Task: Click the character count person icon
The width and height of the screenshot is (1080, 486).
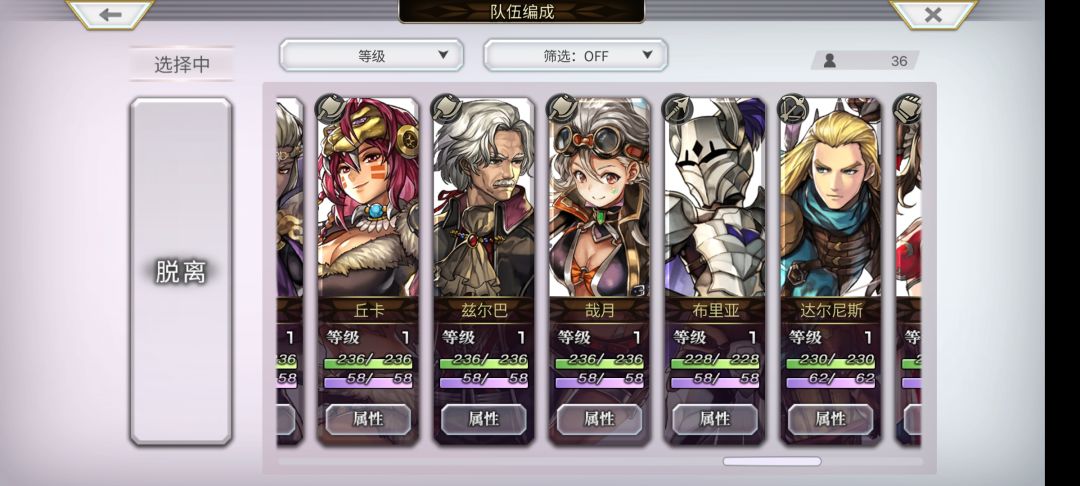Action: click(x=830, y=61)
